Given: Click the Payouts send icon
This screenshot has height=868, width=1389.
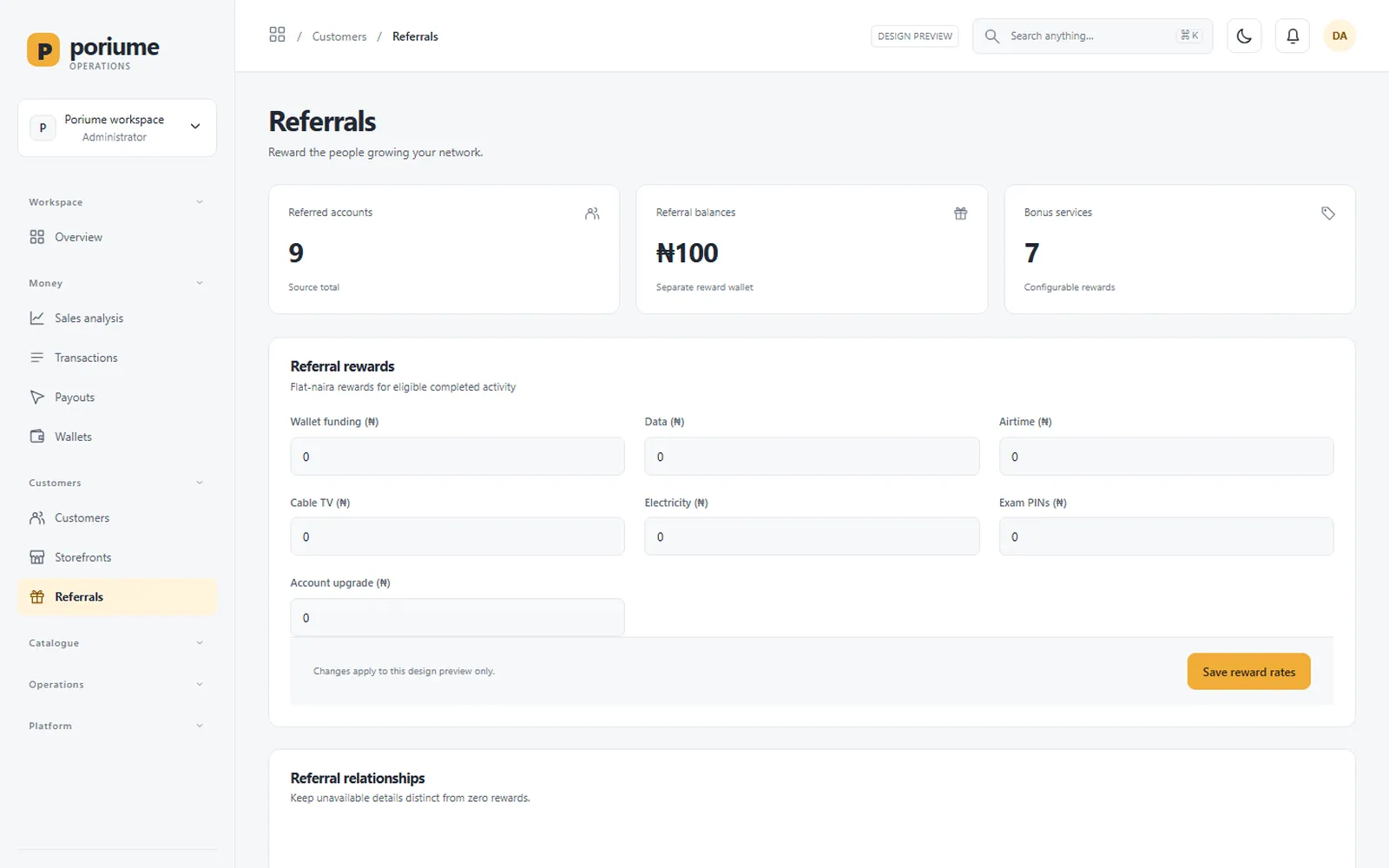Looking at the screenshot, I should coord(36,397).
